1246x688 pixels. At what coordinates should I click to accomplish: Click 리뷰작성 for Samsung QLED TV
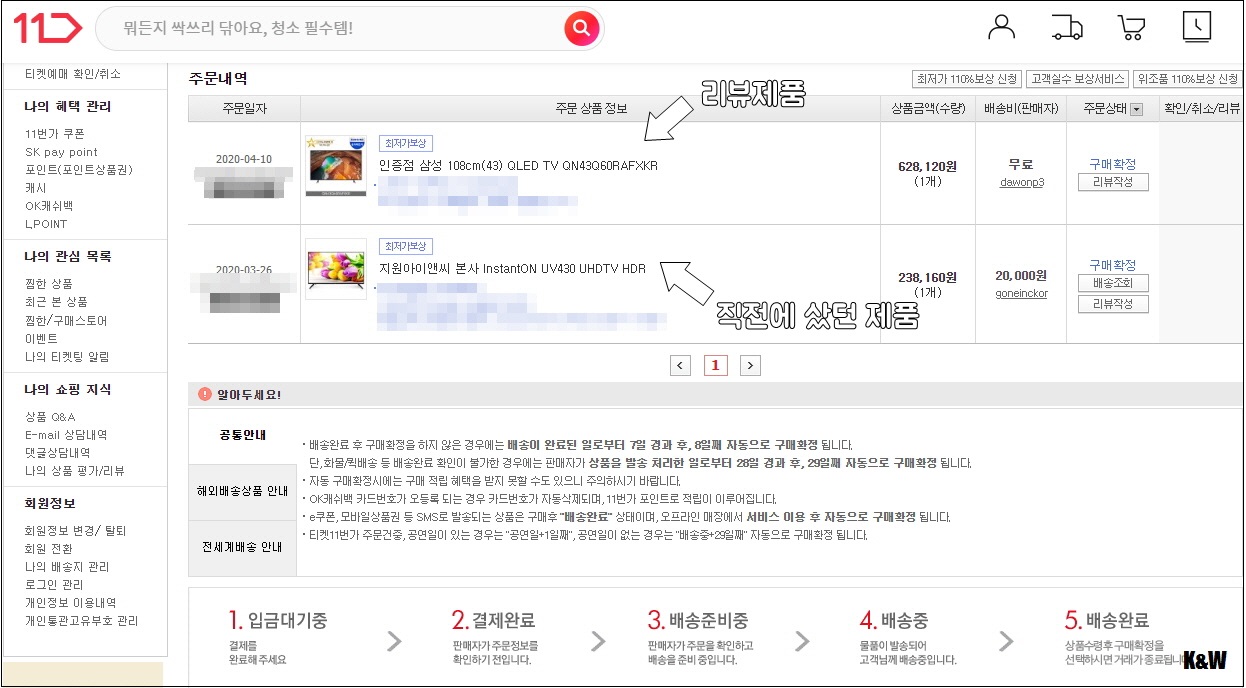(x=1113, y=182)
